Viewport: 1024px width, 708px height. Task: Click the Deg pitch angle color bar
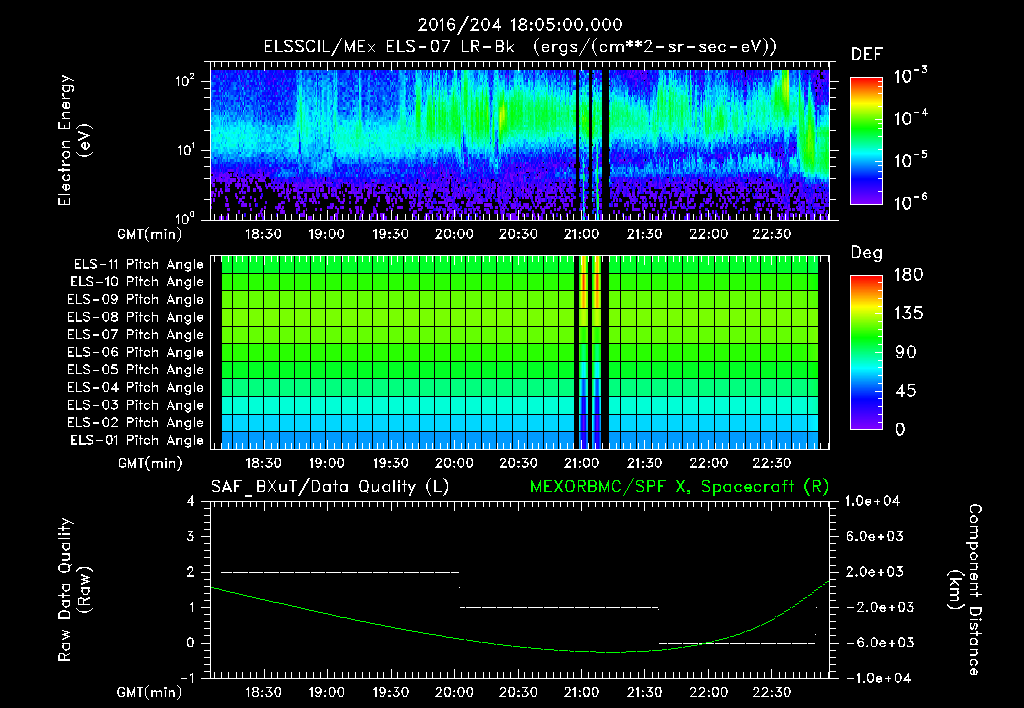click(867, 352)
